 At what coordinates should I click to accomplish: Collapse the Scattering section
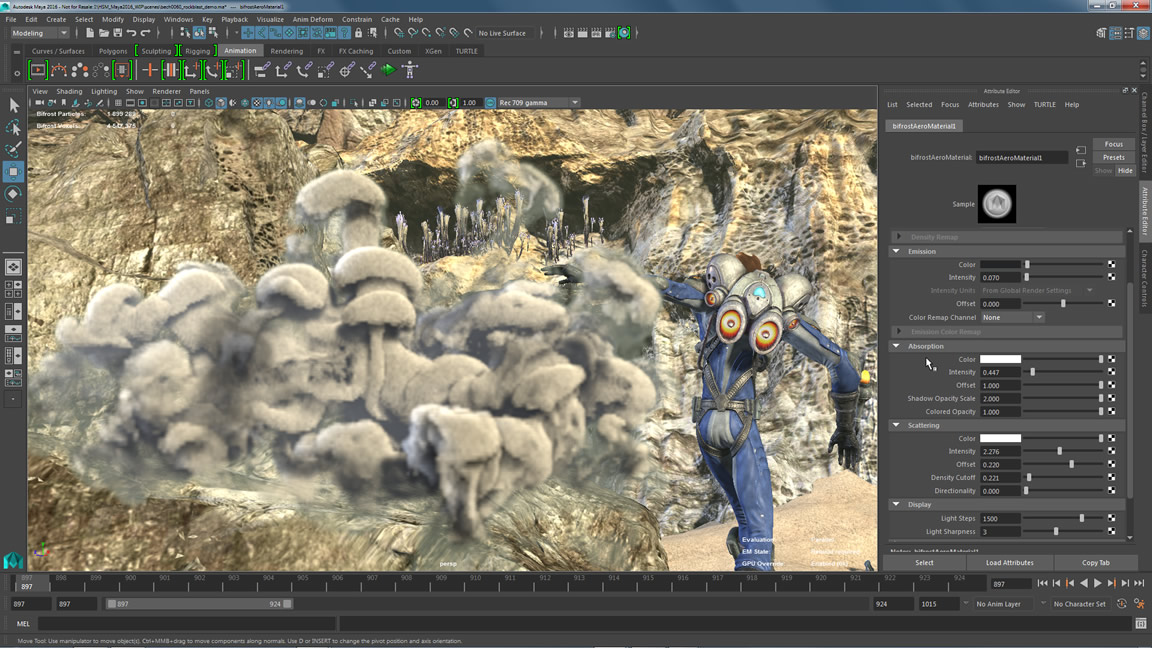click(896, 425)
